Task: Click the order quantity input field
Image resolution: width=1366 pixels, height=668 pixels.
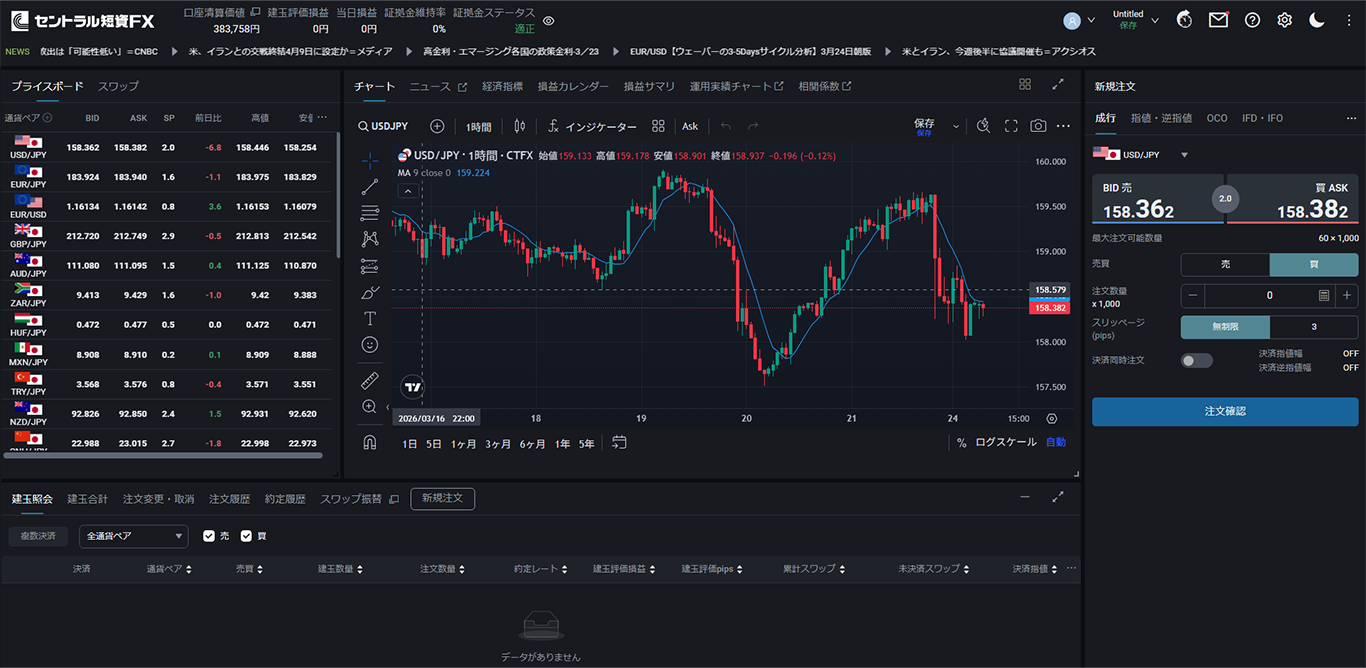Action: [x=1269, y=295]
